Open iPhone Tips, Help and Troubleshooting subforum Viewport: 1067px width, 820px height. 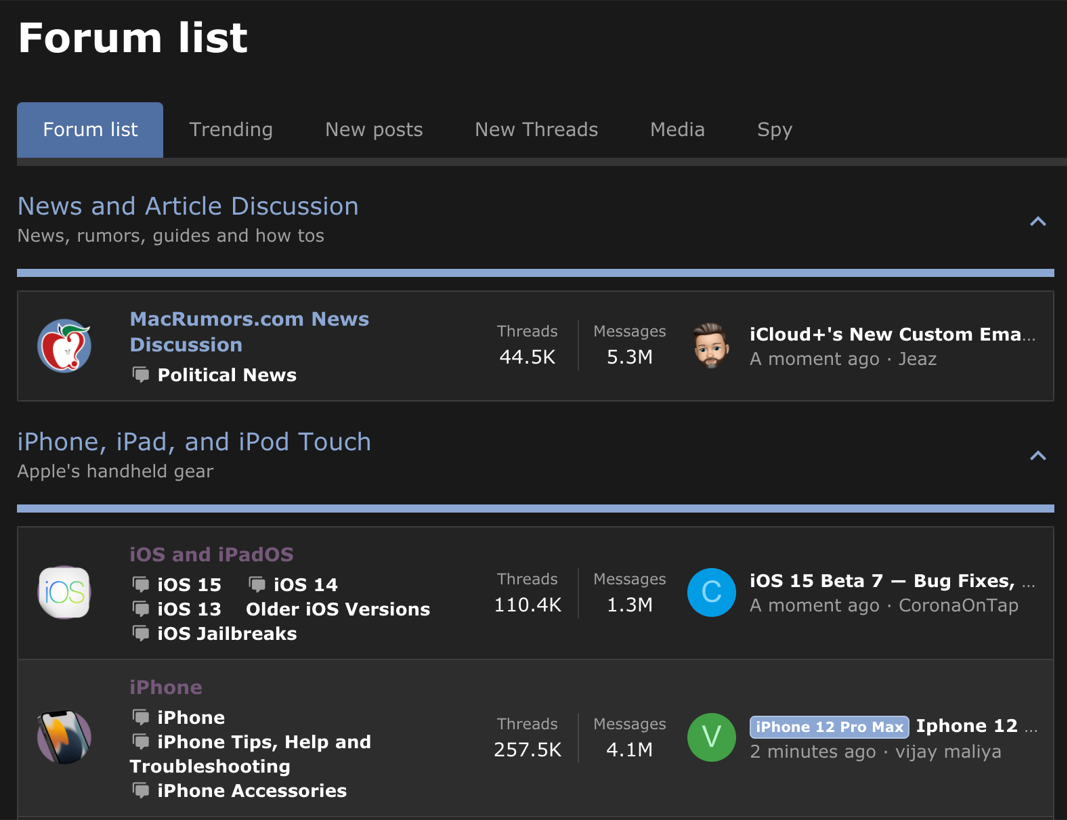click(250, 754)
